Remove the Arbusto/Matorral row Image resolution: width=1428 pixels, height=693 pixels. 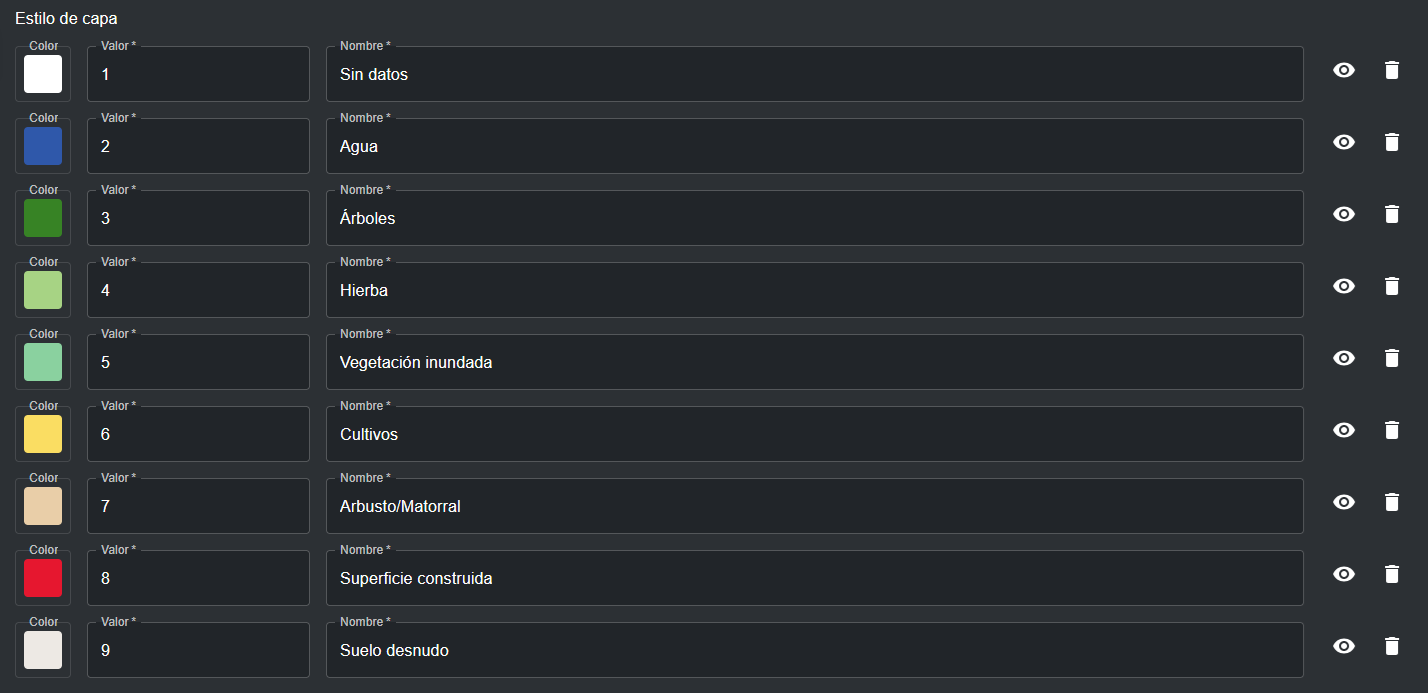tap(1391, 502)
